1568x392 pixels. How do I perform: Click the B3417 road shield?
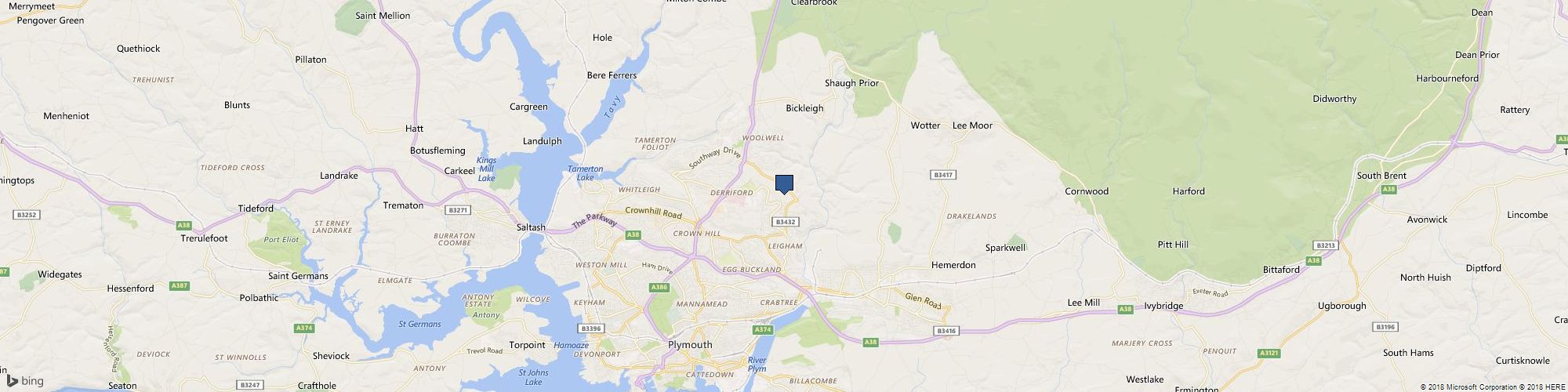click(x=943, y=175)
